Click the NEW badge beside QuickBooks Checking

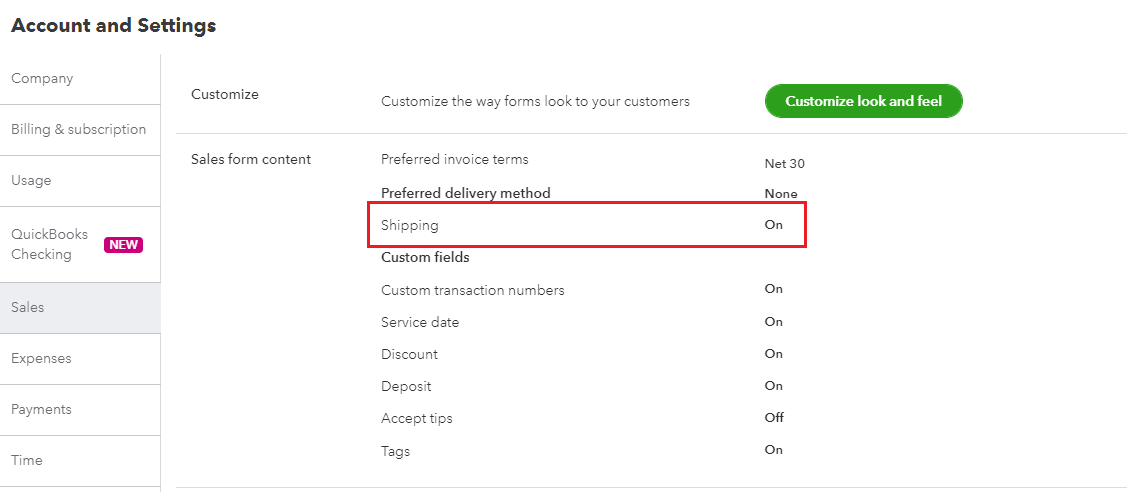(x=124, y=245)
